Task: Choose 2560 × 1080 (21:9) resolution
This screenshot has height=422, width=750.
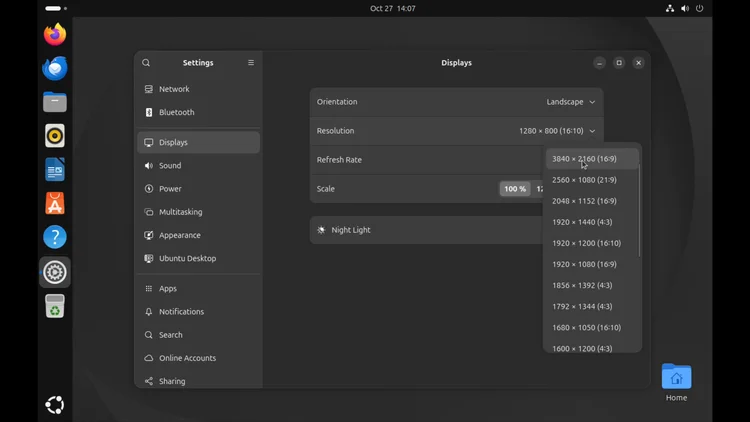Action: pyautogui.click(x=592, y=180)
